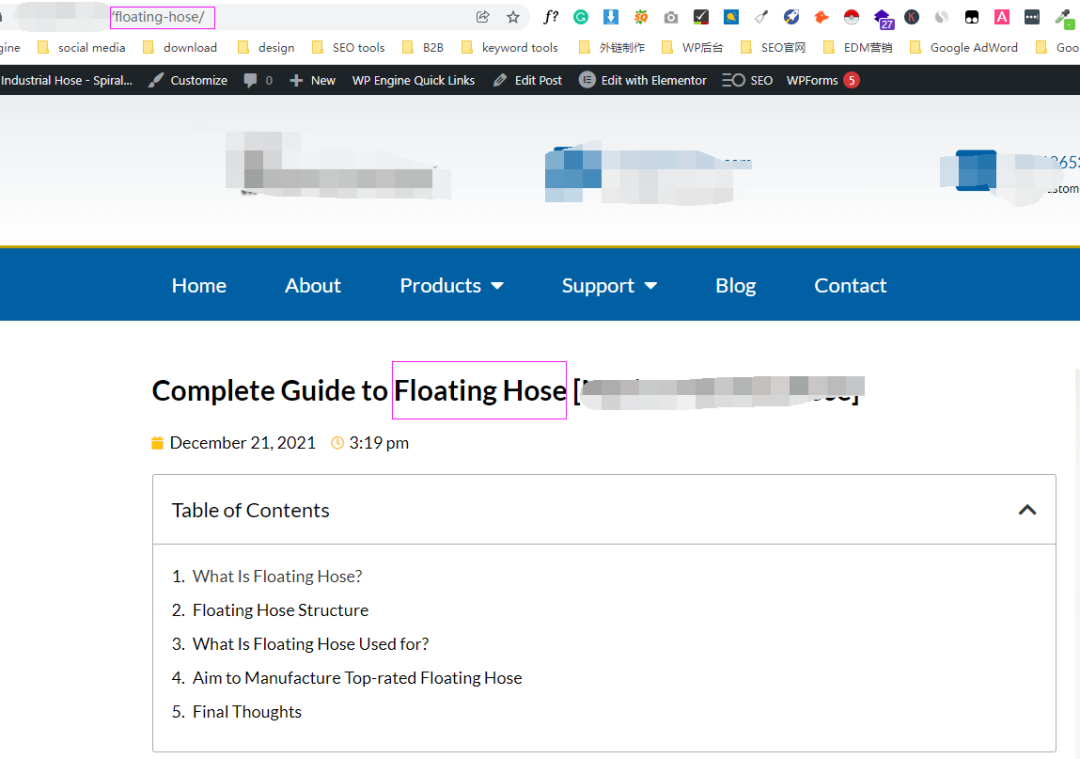The width and height of the screenshot is (1080, 759).
Task: Click the camera screenshot extension icon
Action: pos(671,17)
